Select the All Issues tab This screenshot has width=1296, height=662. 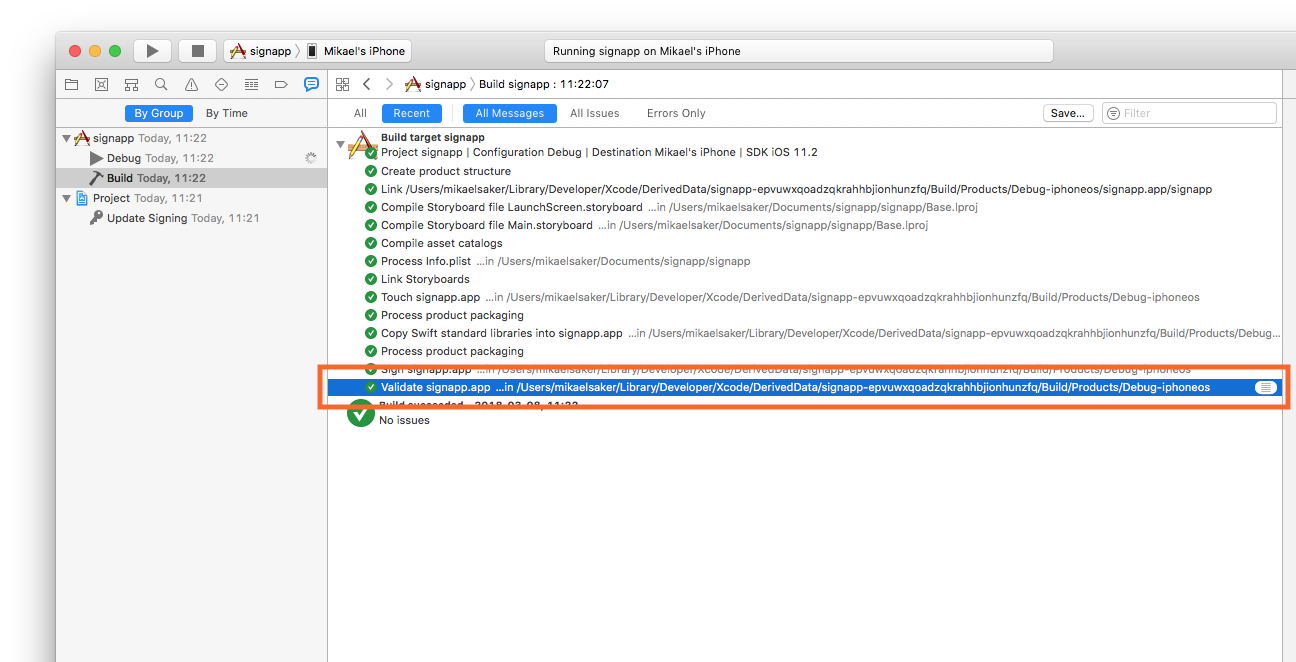[x=594, y=114]
